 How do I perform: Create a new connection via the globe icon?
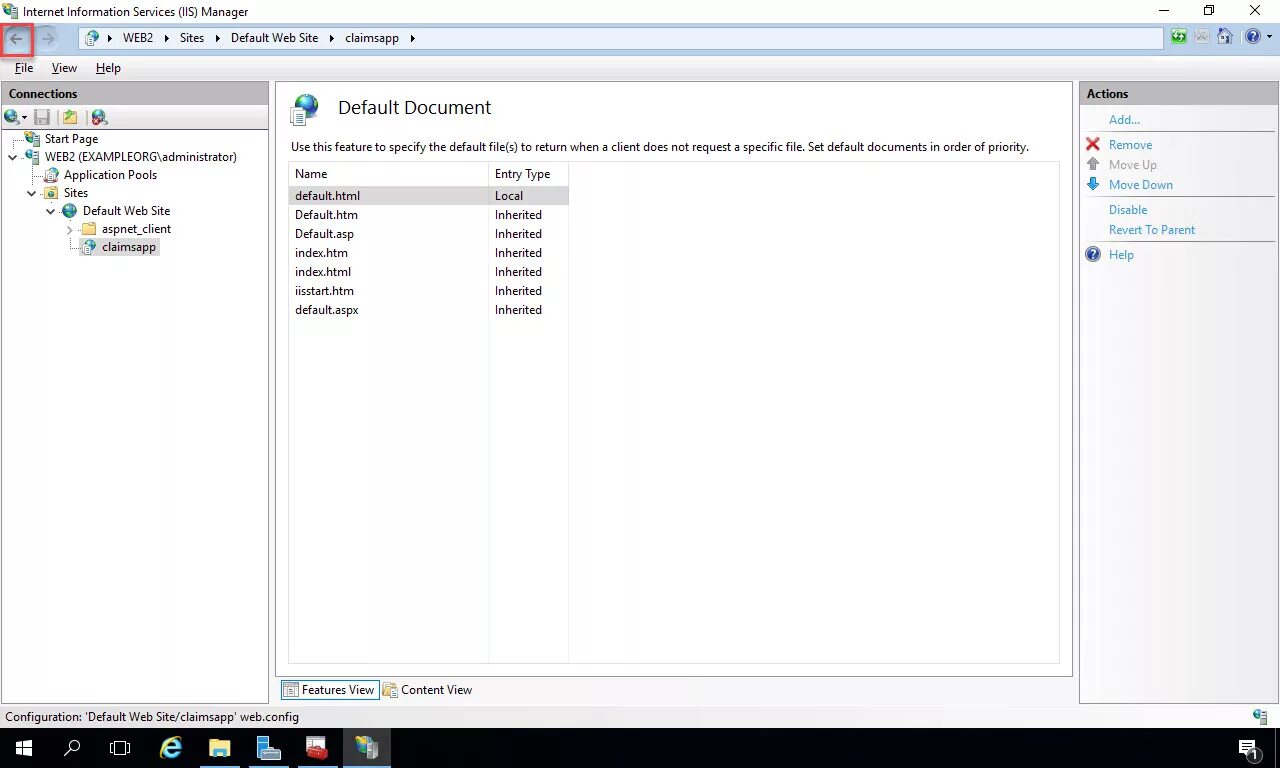(x=10, y=117)
